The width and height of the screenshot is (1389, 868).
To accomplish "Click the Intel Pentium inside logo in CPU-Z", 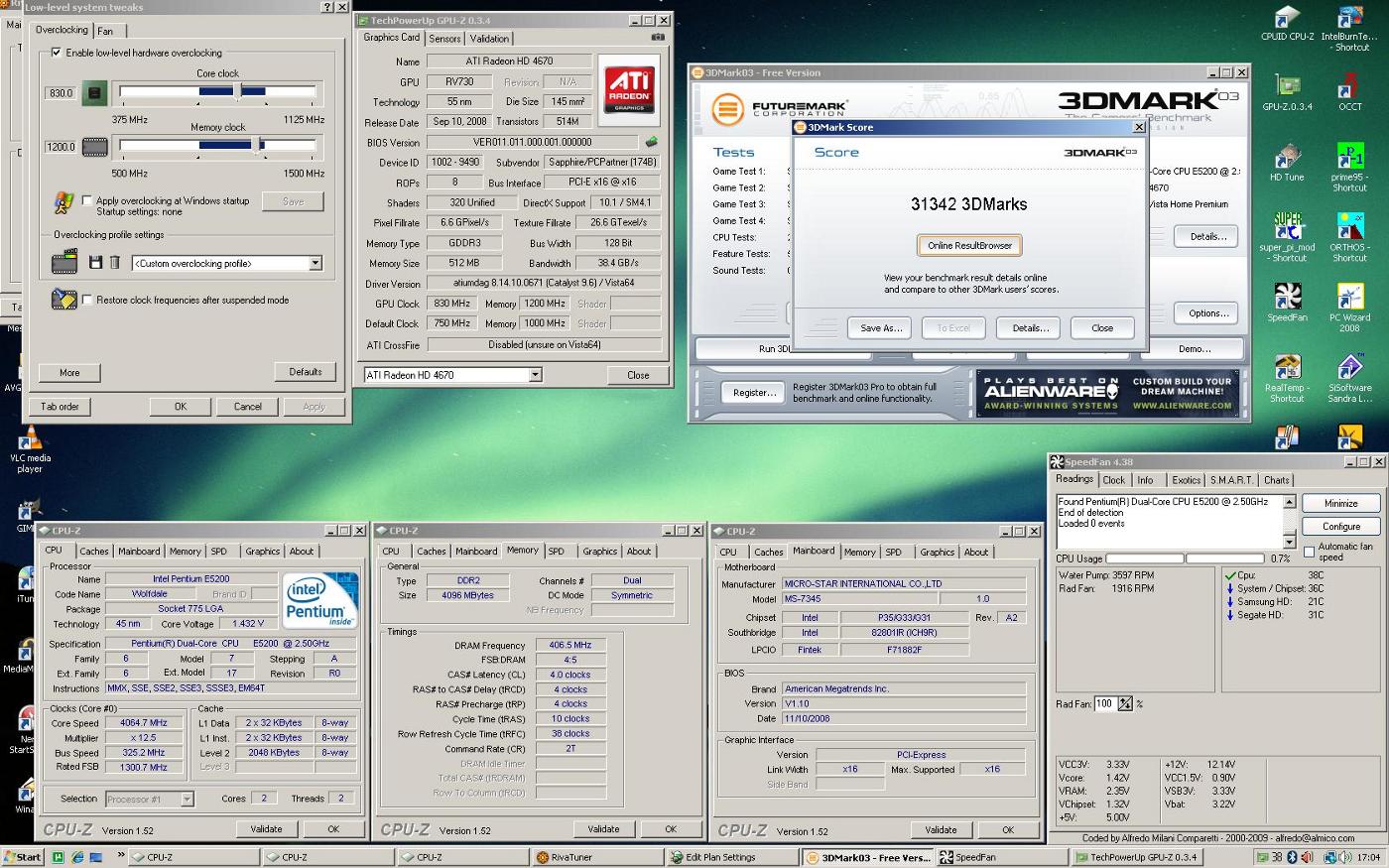I will tap(319, 599).
